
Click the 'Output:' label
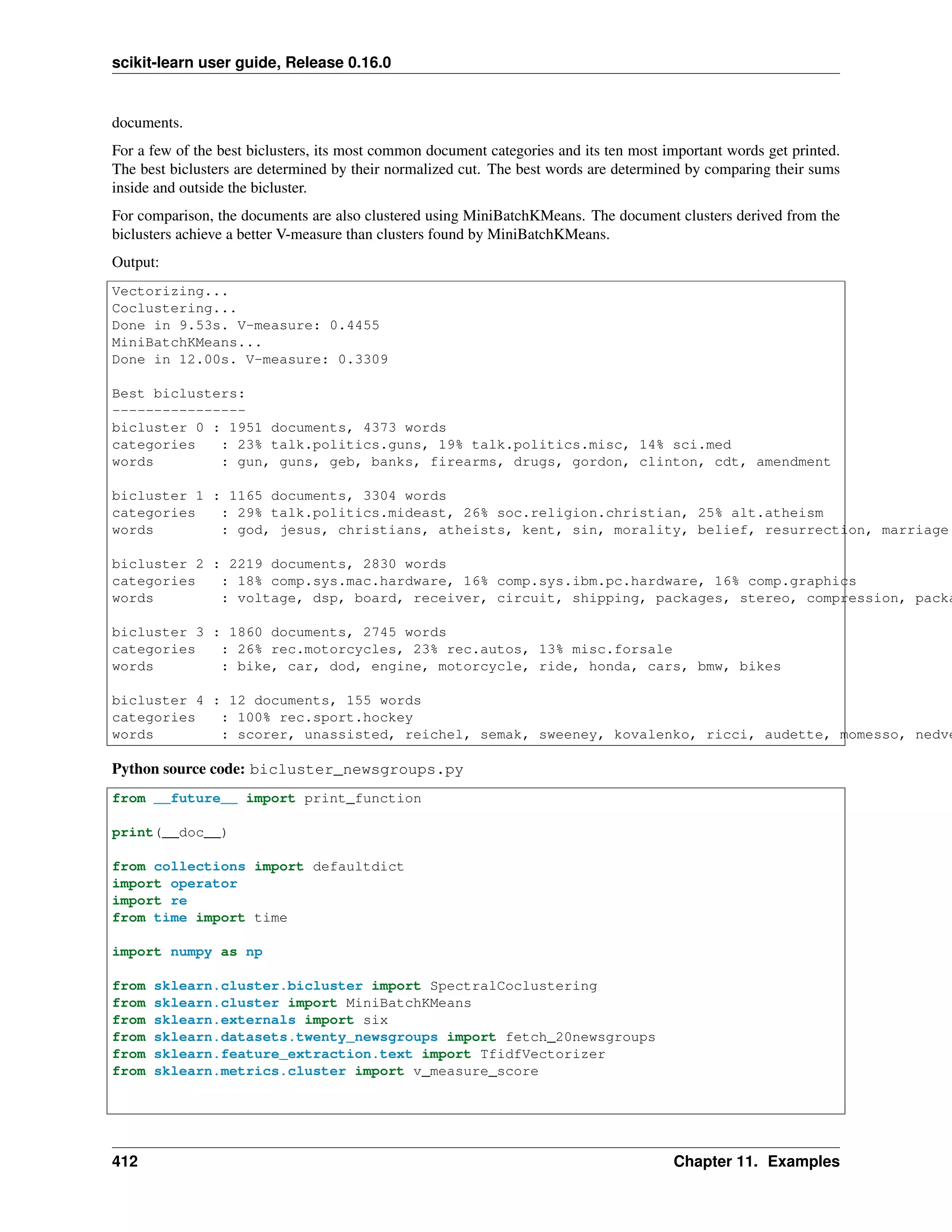135,262
